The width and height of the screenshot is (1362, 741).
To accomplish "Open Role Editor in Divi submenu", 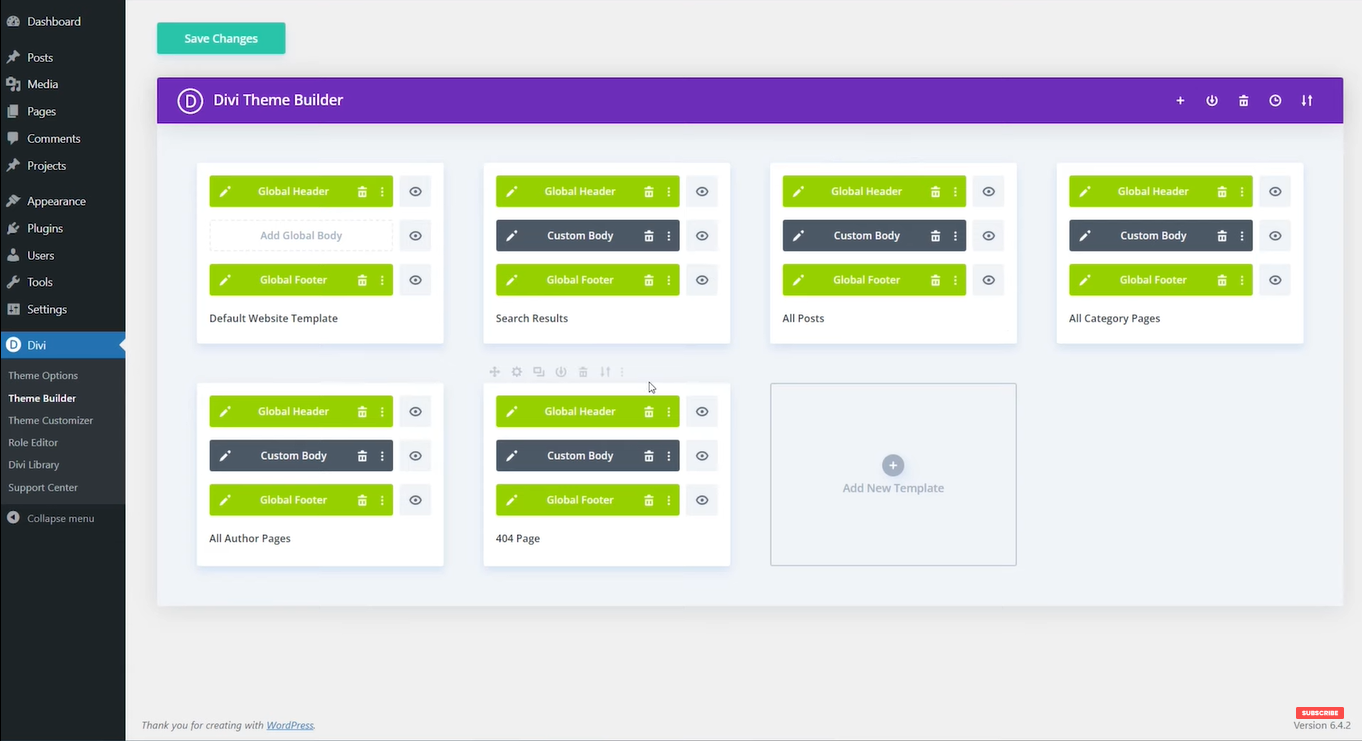I will click(x=33, y=443).
